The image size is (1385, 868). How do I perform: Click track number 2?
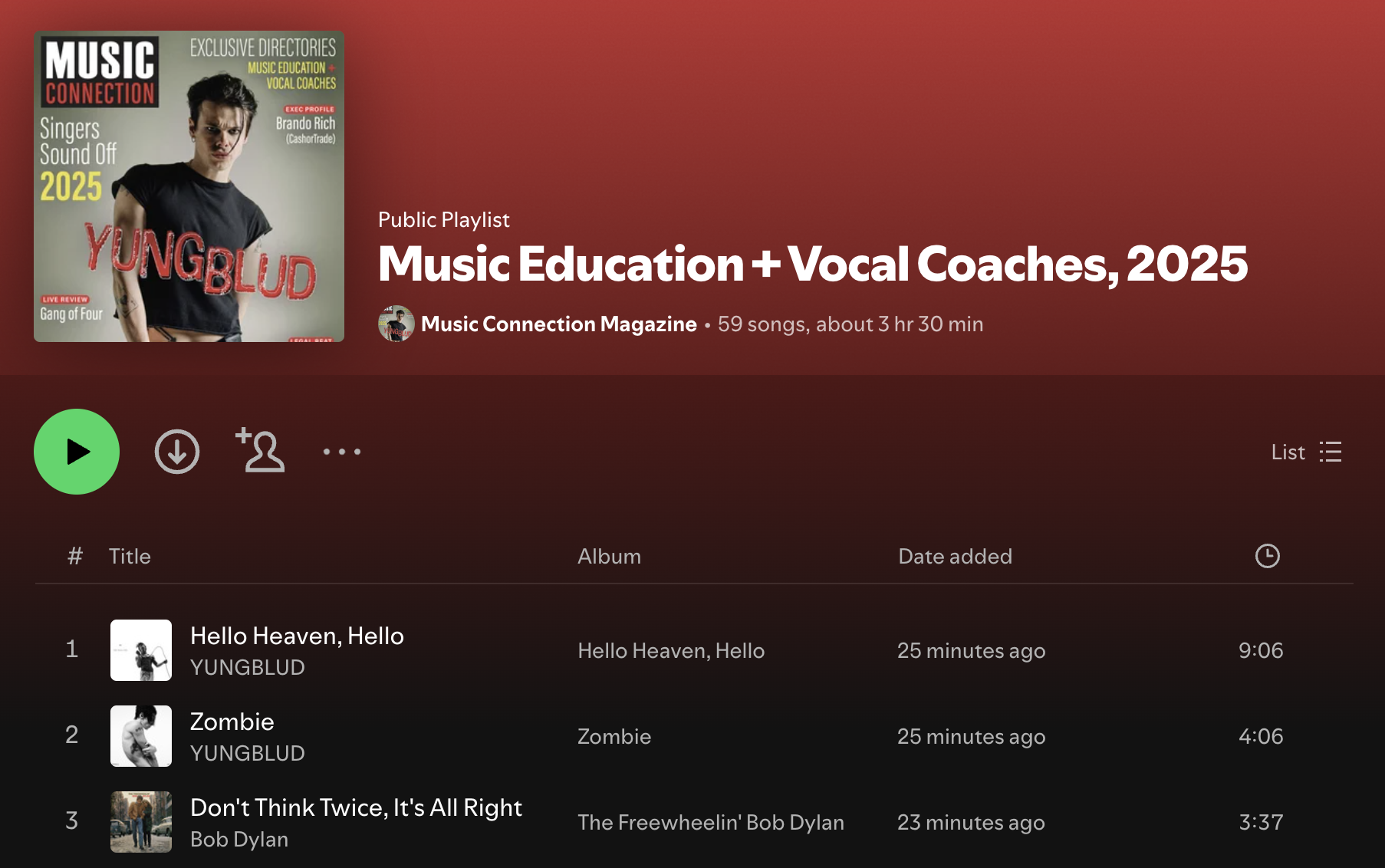[71, 735]
